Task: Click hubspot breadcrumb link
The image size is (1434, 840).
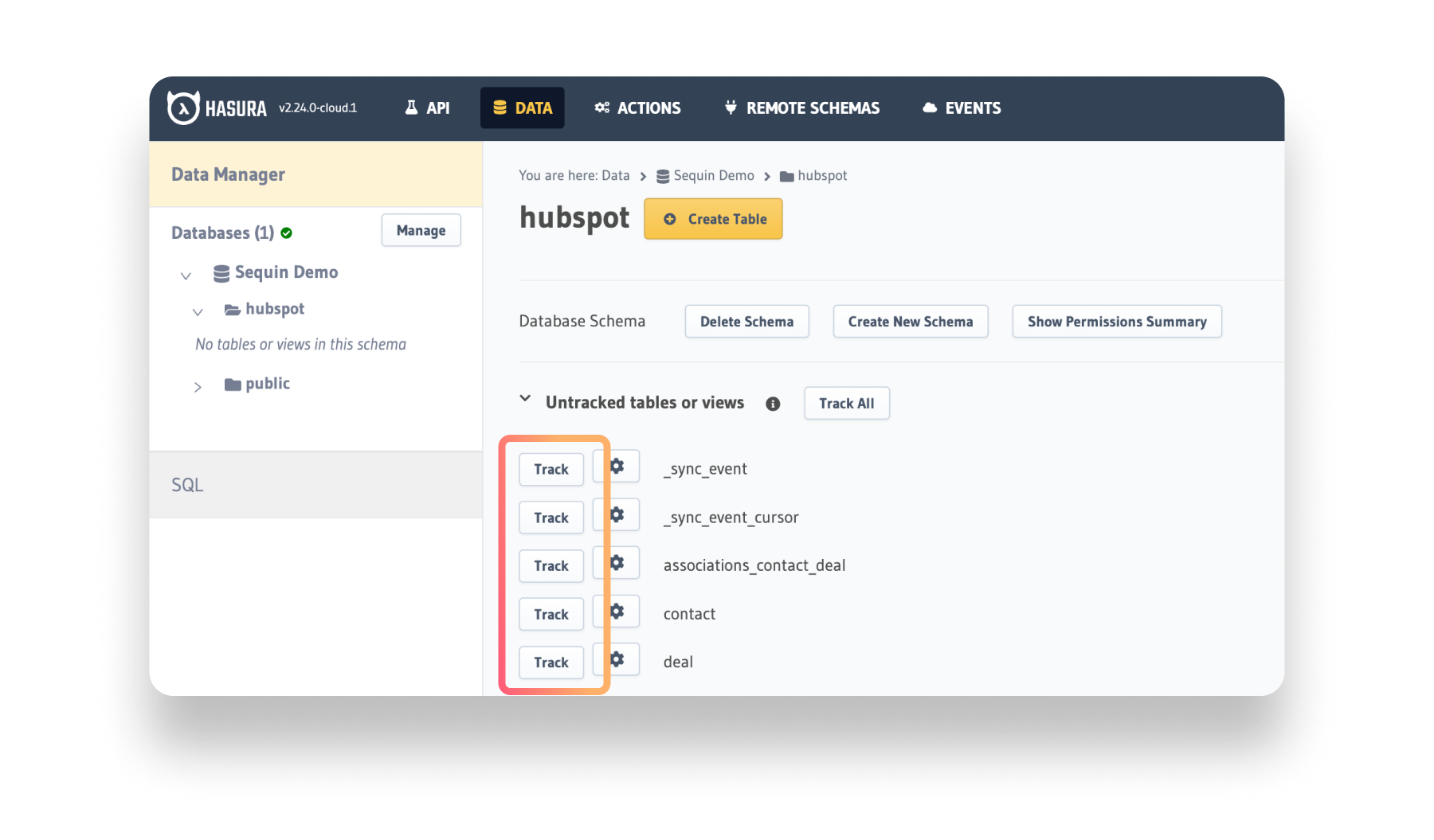Action: pyautogui.click(x=813, y=175)
